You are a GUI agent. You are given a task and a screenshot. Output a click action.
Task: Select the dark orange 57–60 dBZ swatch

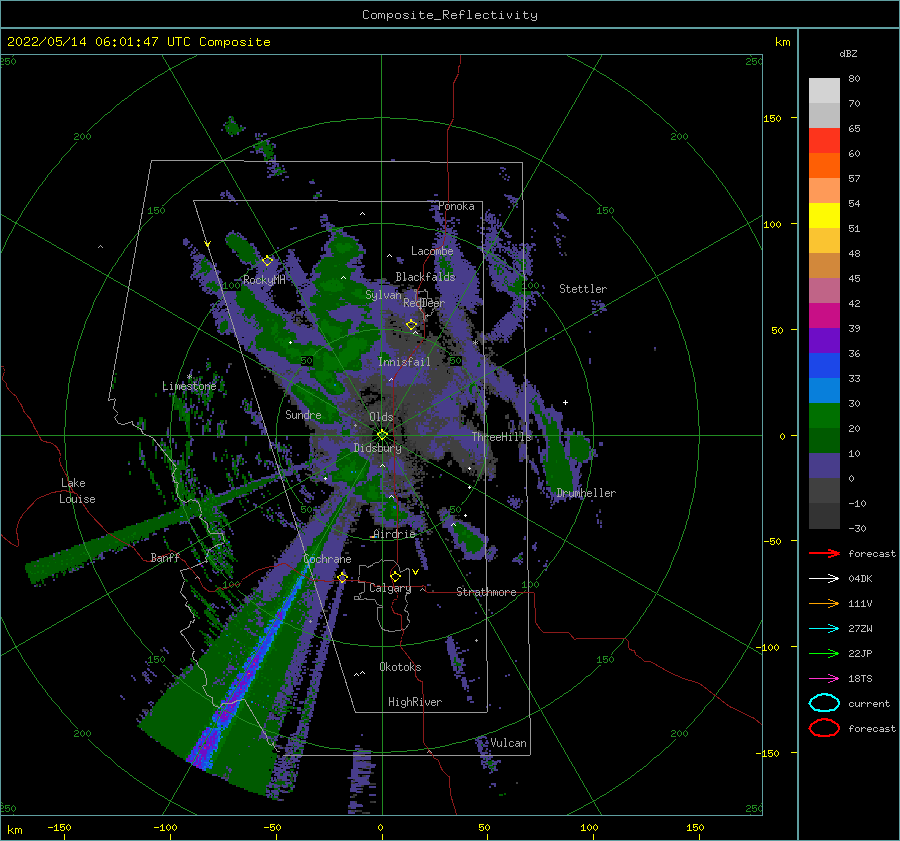pos(824,166)
